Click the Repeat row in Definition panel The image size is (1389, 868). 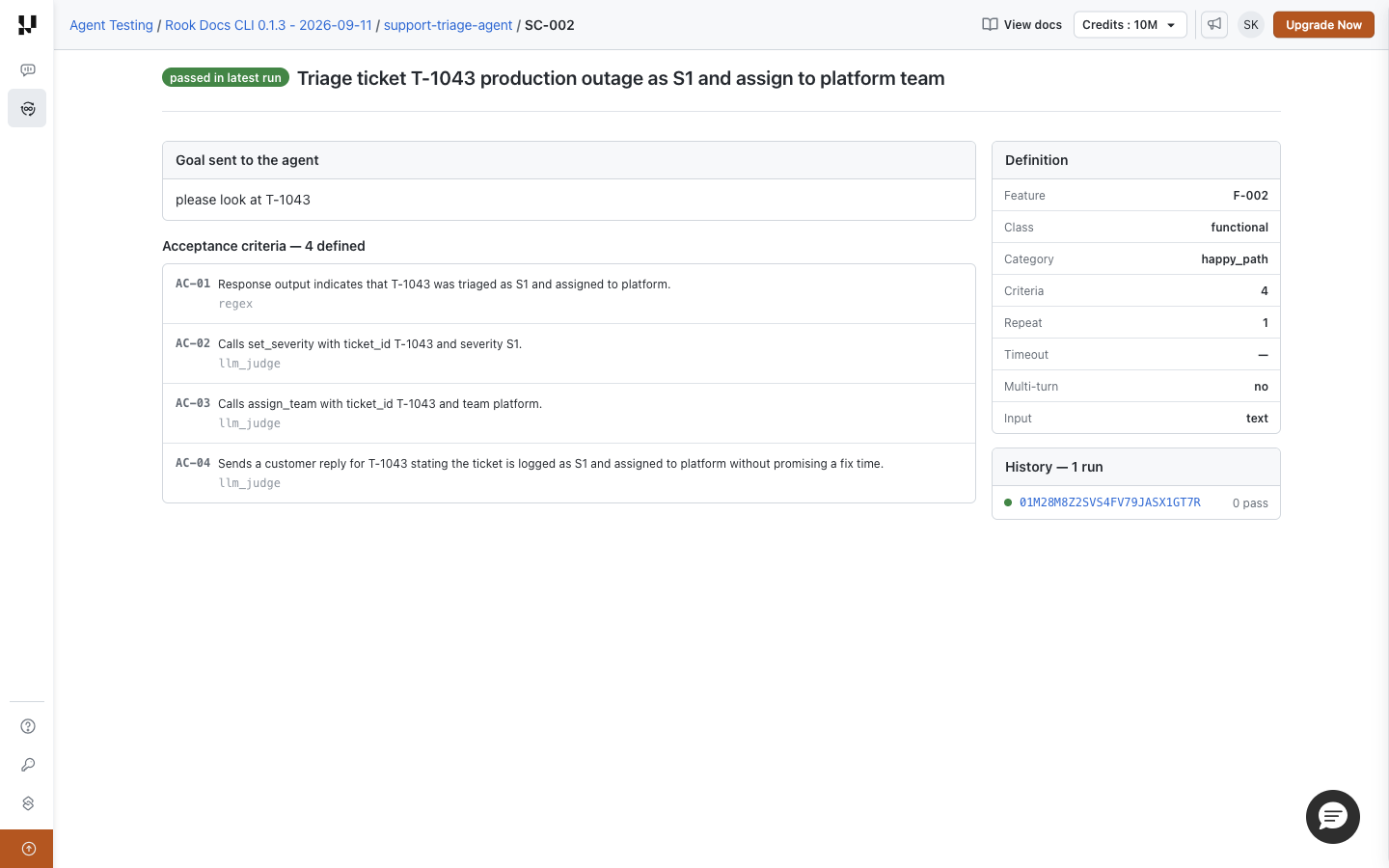coord(1136,323)
